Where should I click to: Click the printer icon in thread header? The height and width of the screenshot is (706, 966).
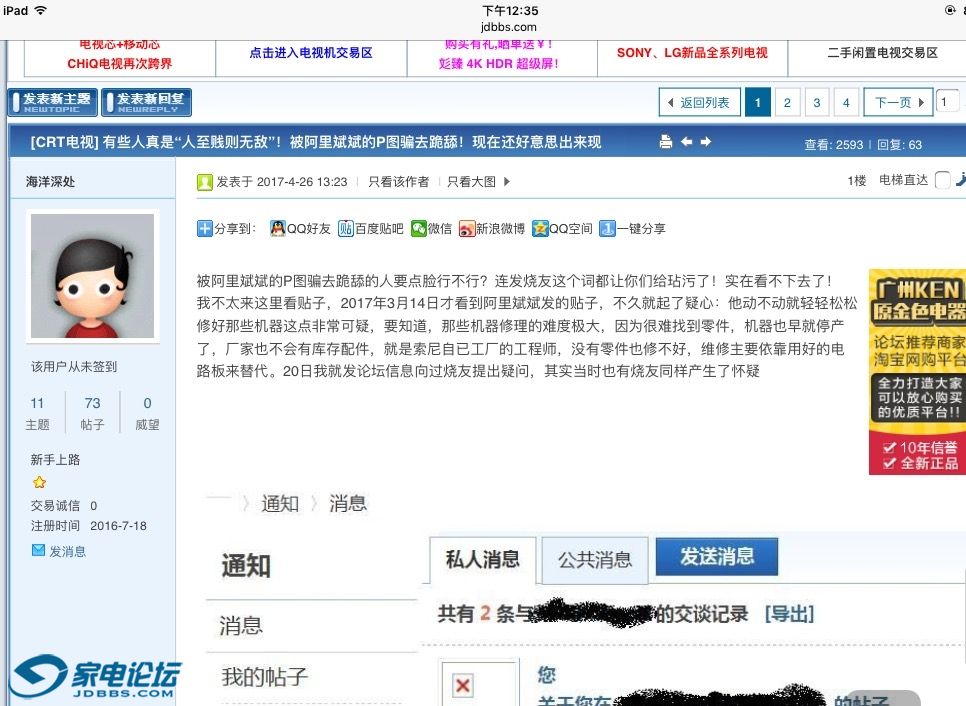pyautogui.click(x=666, y=143)
